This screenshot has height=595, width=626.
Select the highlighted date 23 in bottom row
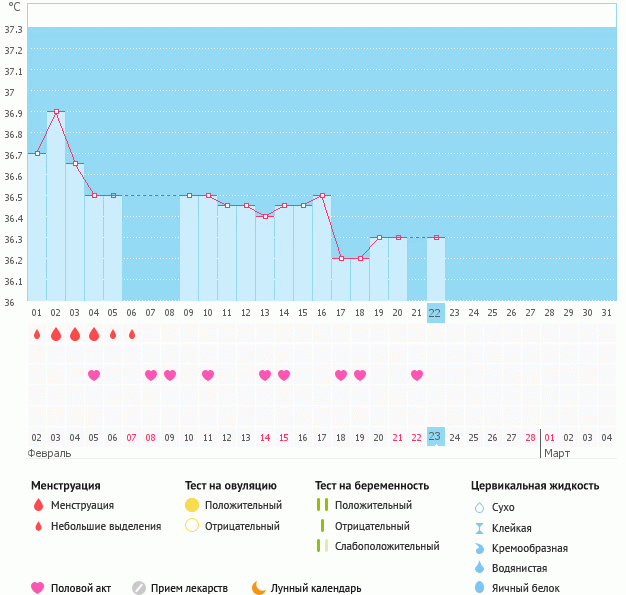coord(435,436)
